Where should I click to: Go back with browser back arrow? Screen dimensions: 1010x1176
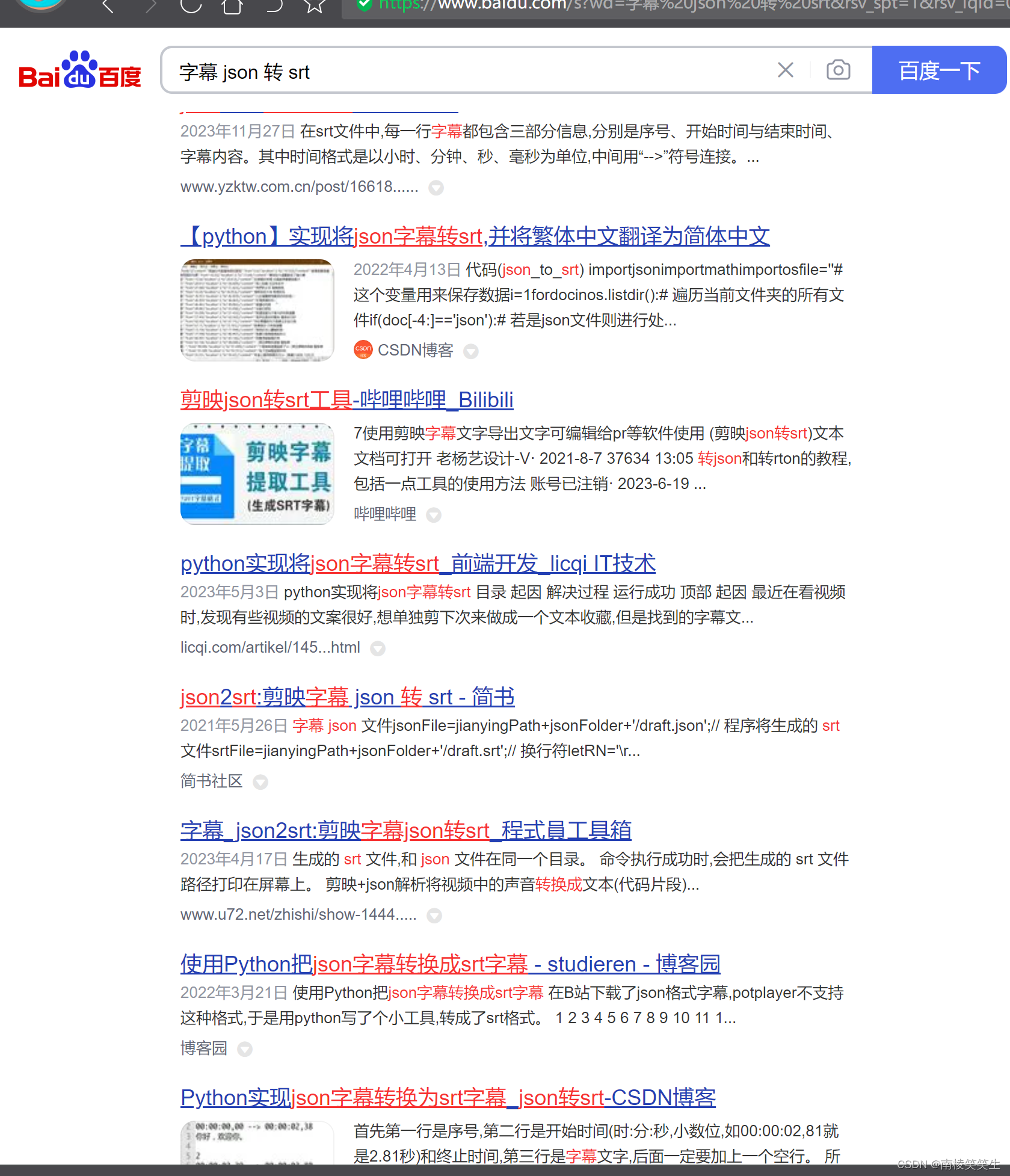pos(108,7)
